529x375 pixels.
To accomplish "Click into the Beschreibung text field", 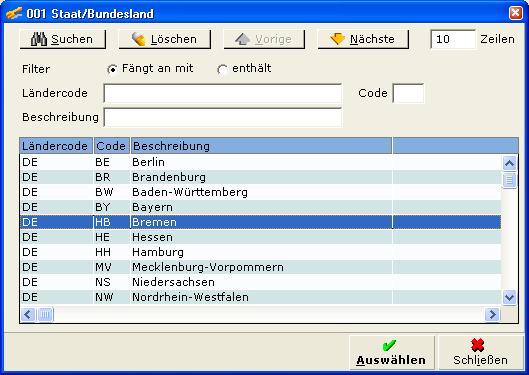I will (223, 117).
